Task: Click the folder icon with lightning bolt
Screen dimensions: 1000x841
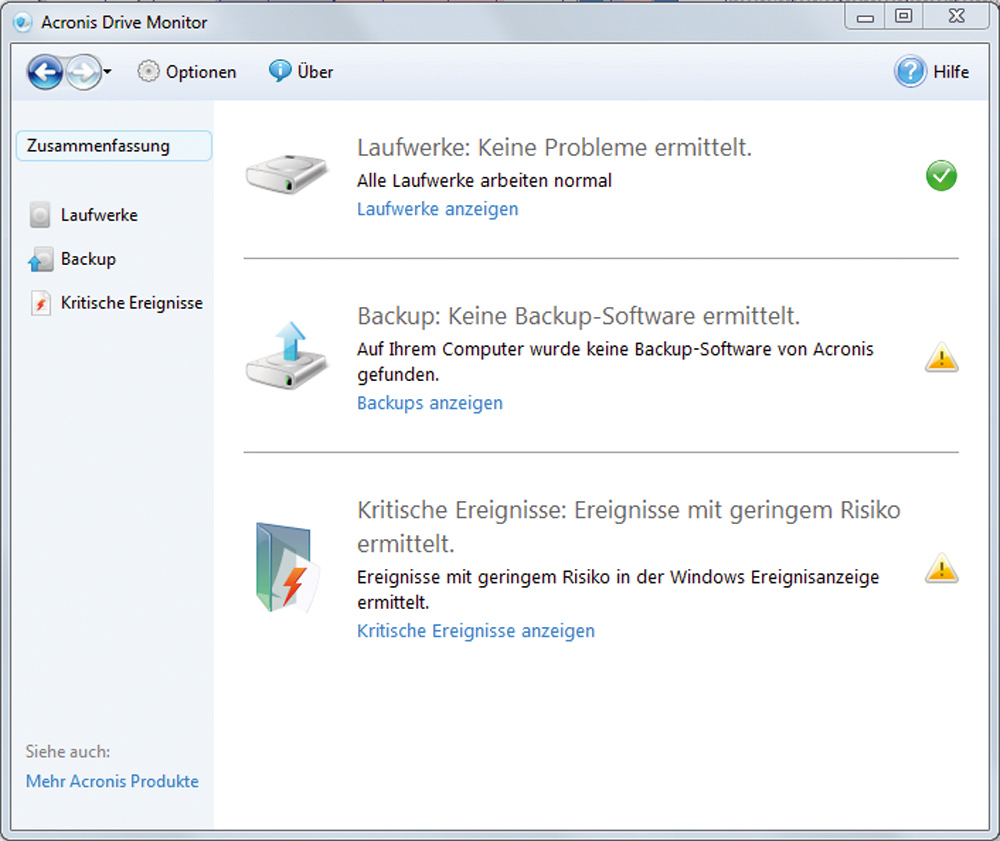Action: coord(286,567)
